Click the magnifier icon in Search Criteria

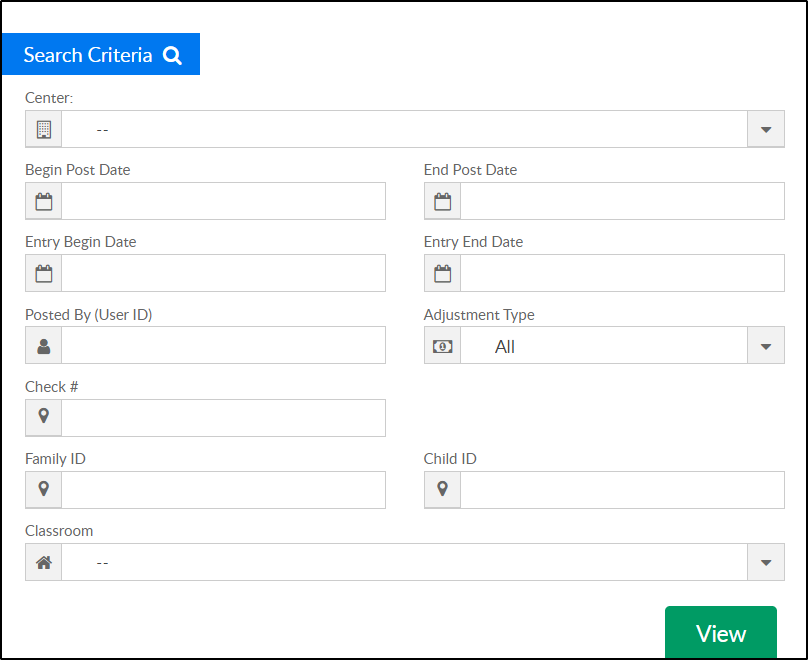coord(173,55)
